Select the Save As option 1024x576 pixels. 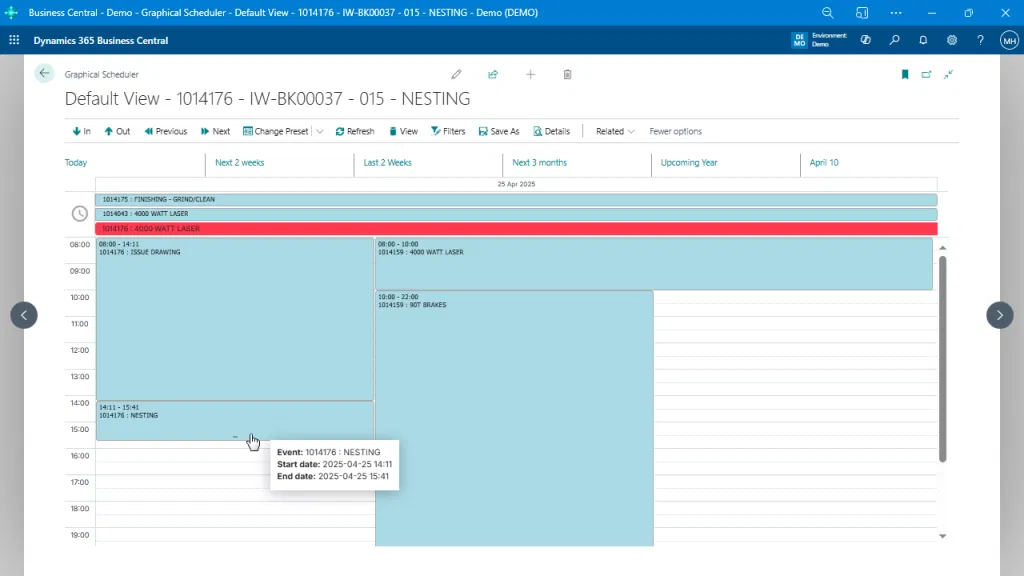point(498,131)
